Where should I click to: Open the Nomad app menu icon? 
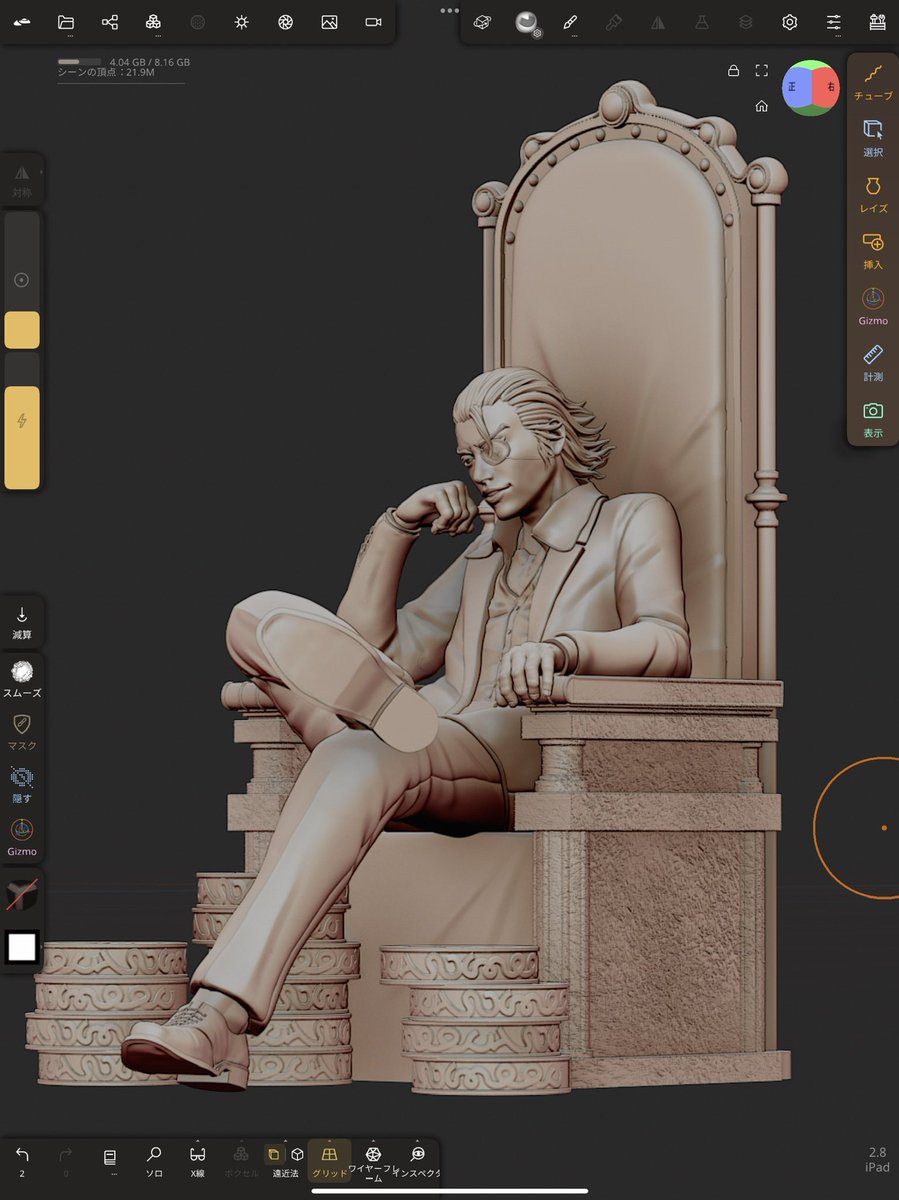(22, 22)
